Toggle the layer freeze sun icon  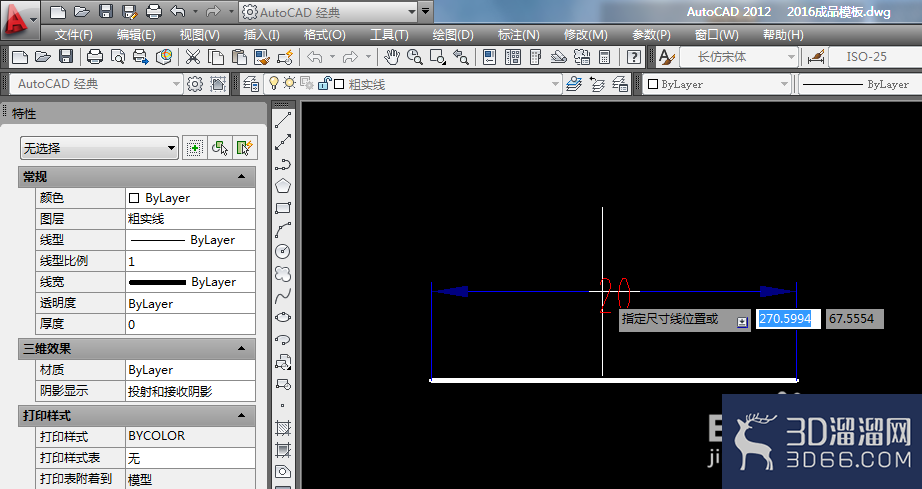[x=289, y=83]
